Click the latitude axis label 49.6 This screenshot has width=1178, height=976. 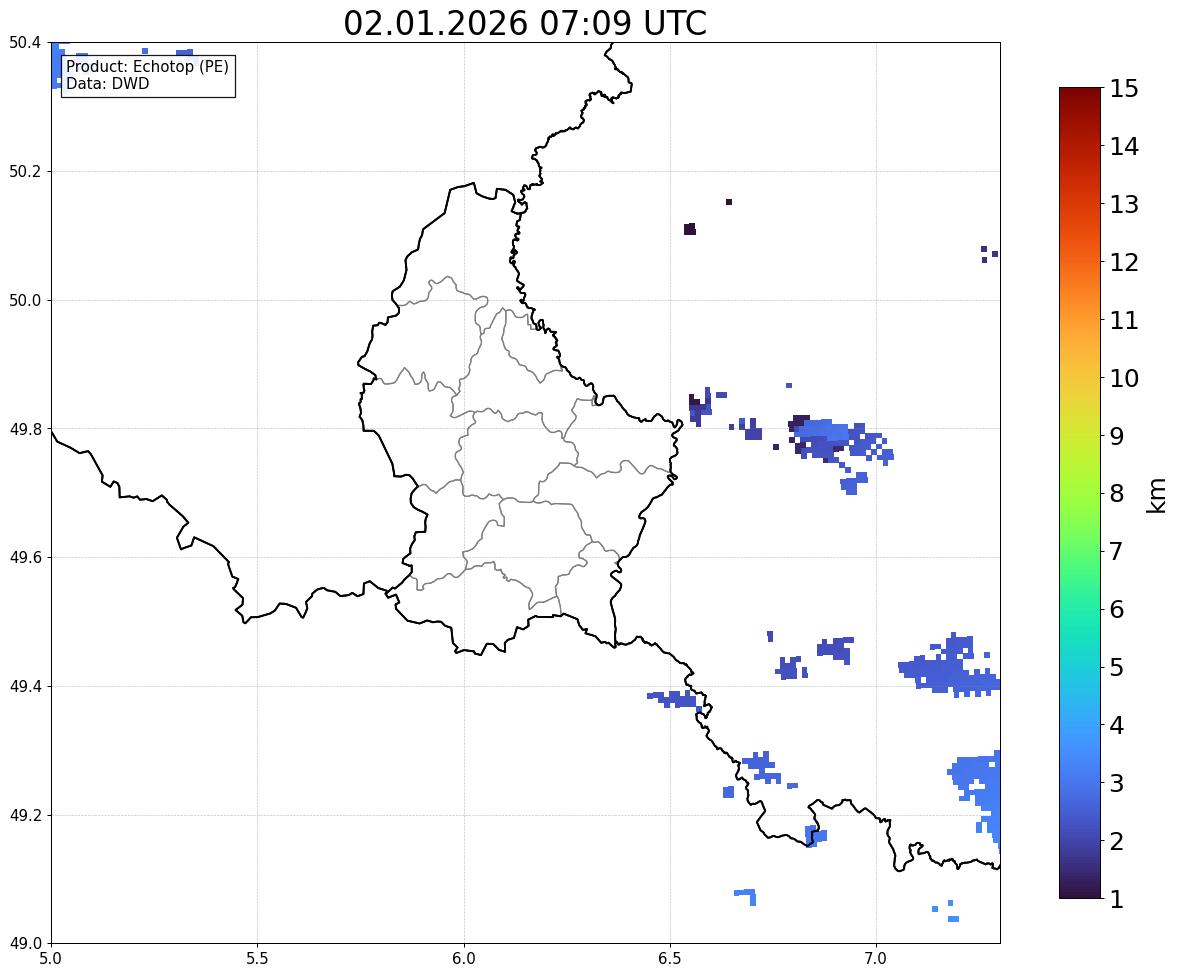[25, 557]
